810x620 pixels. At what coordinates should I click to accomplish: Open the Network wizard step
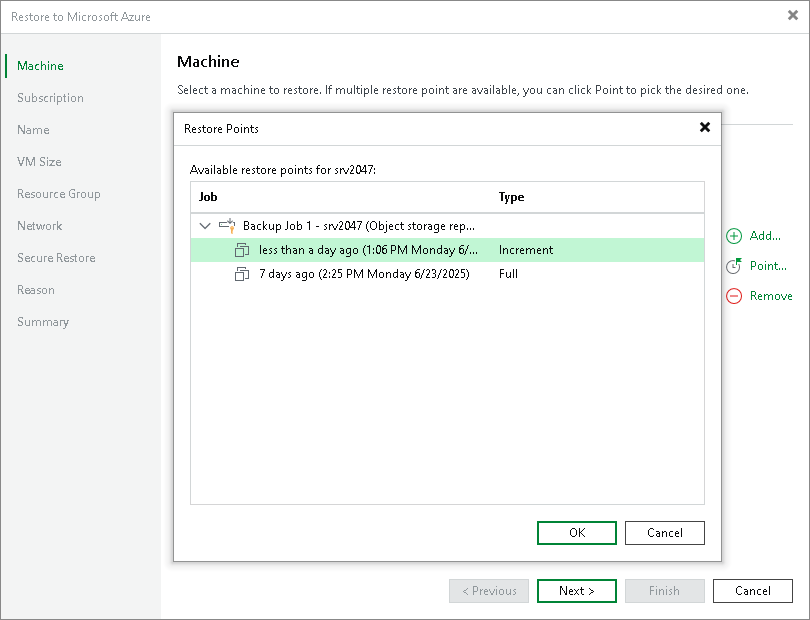(x=40, y=226)
